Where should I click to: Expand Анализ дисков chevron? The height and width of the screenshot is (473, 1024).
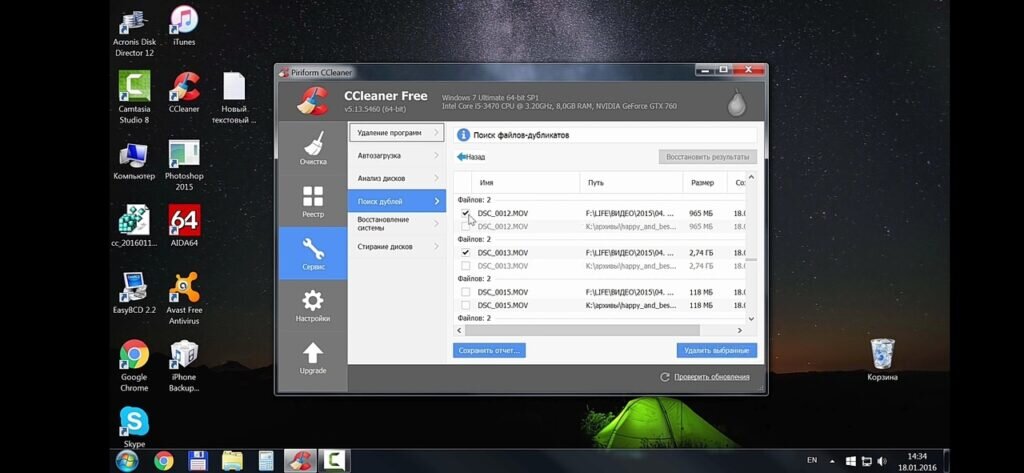click(436, 178)
